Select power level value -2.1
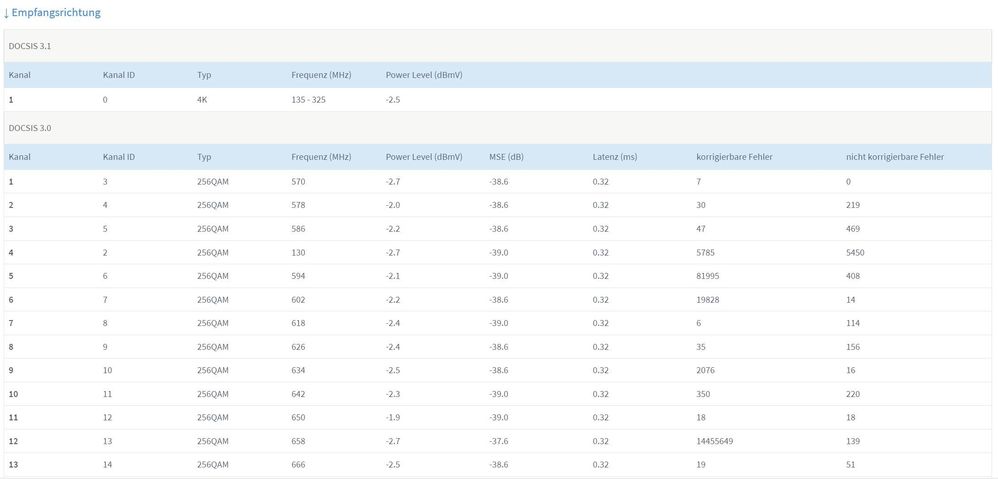The width and height of the screenshot is (998, 479). [393, 276]
